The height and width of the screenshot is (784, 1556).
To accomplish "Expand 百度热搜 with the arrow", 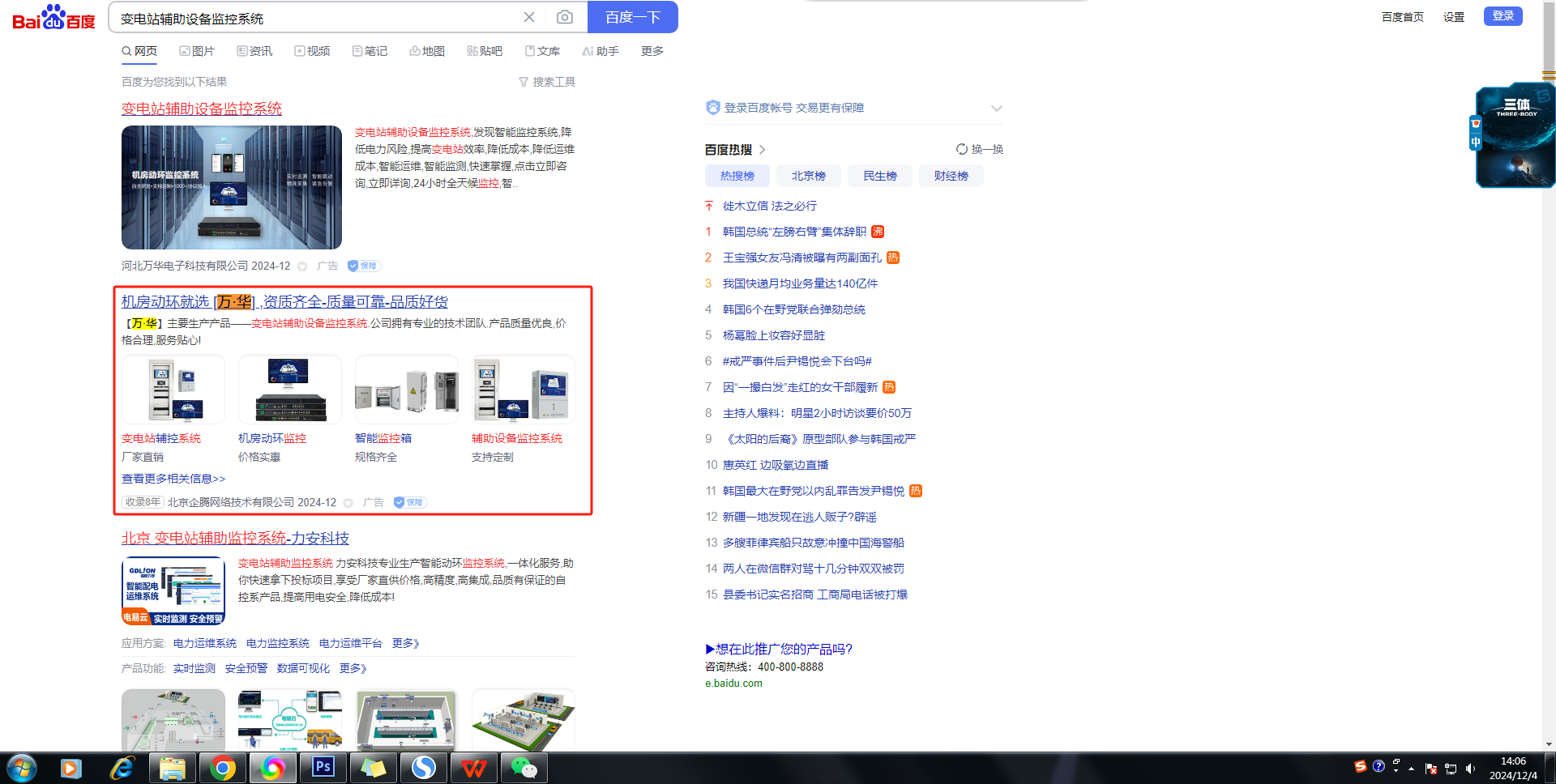I will pyautogui.click(x=763, y=150).
